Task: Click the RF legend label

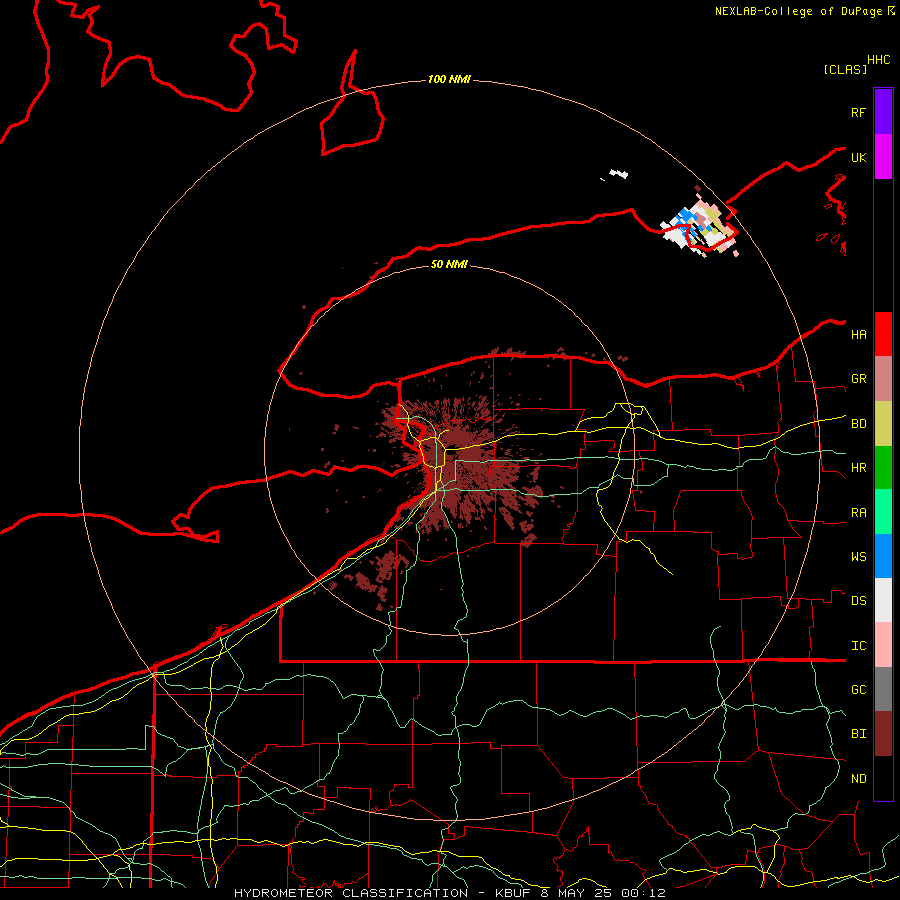Action: [x=858, y=112]
